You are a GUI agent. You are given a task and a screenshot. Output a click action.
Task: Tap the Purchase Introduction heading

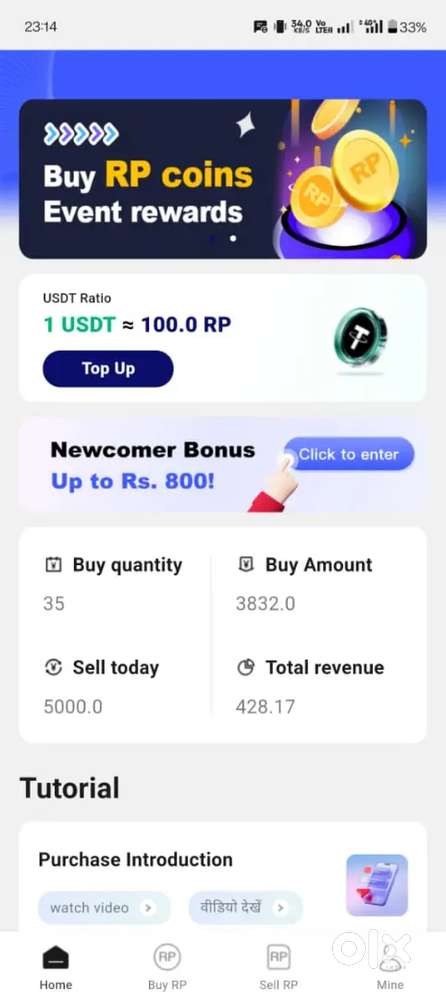[x=136, y=859]
